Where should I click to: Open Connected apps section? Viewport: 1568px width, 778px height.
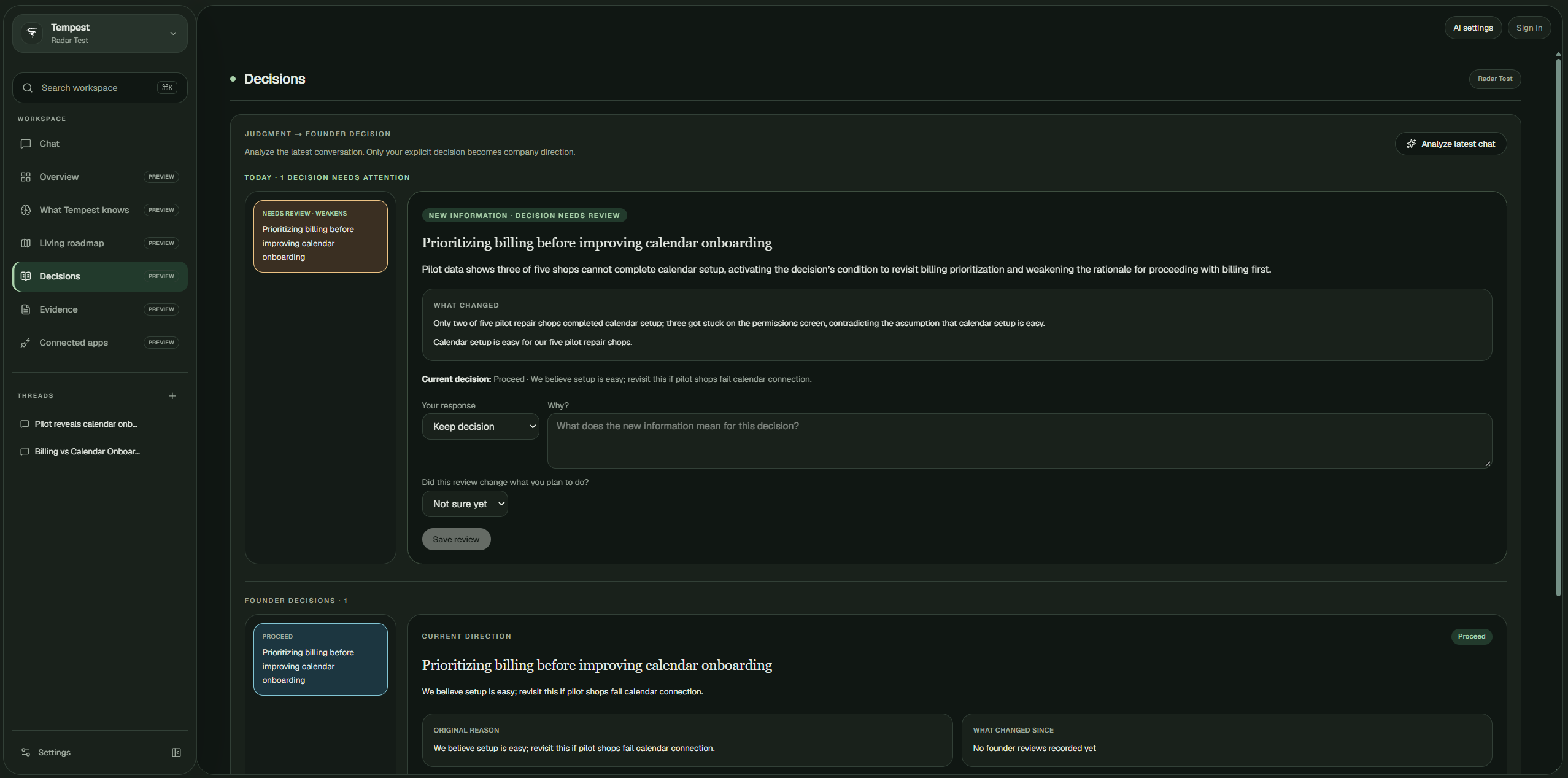click(100, 343)
